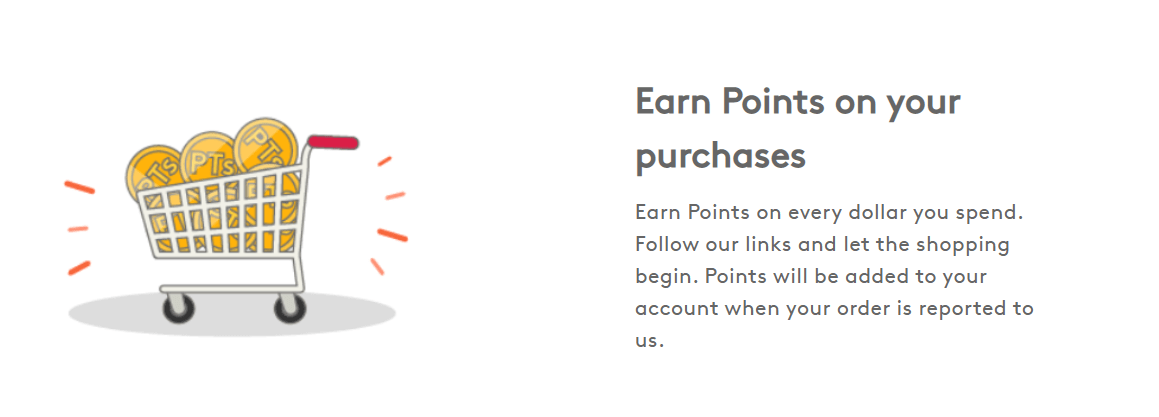Click the word "purchases" in the heading
The width and height of the screenshot is (1159, 417).
point(720,156)
